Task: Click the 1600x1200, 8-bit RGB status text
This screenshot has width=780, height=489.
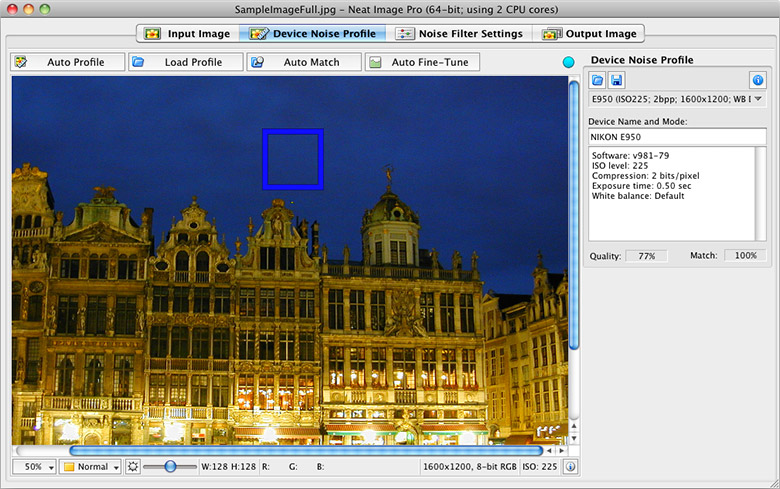Action: tap(470, 467)
